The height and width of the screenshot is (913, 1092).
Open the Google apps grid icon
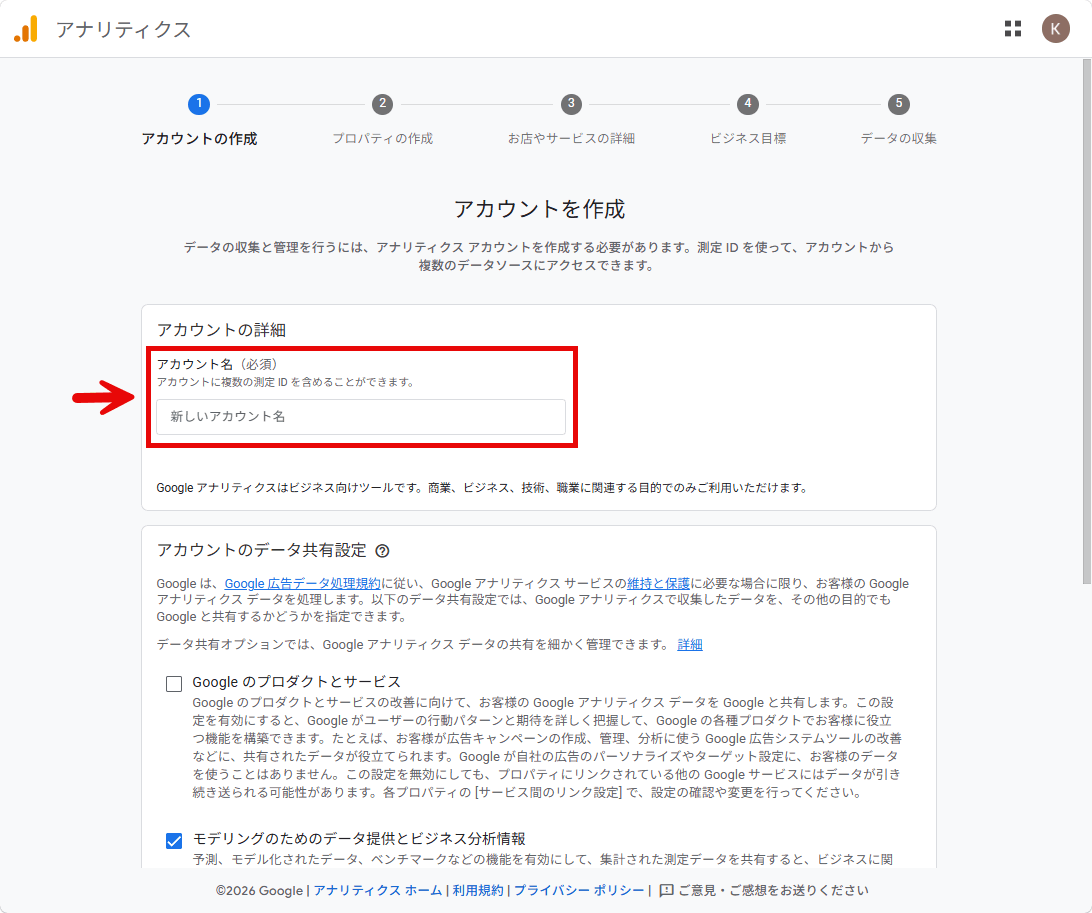click(x=1013, y=29)
